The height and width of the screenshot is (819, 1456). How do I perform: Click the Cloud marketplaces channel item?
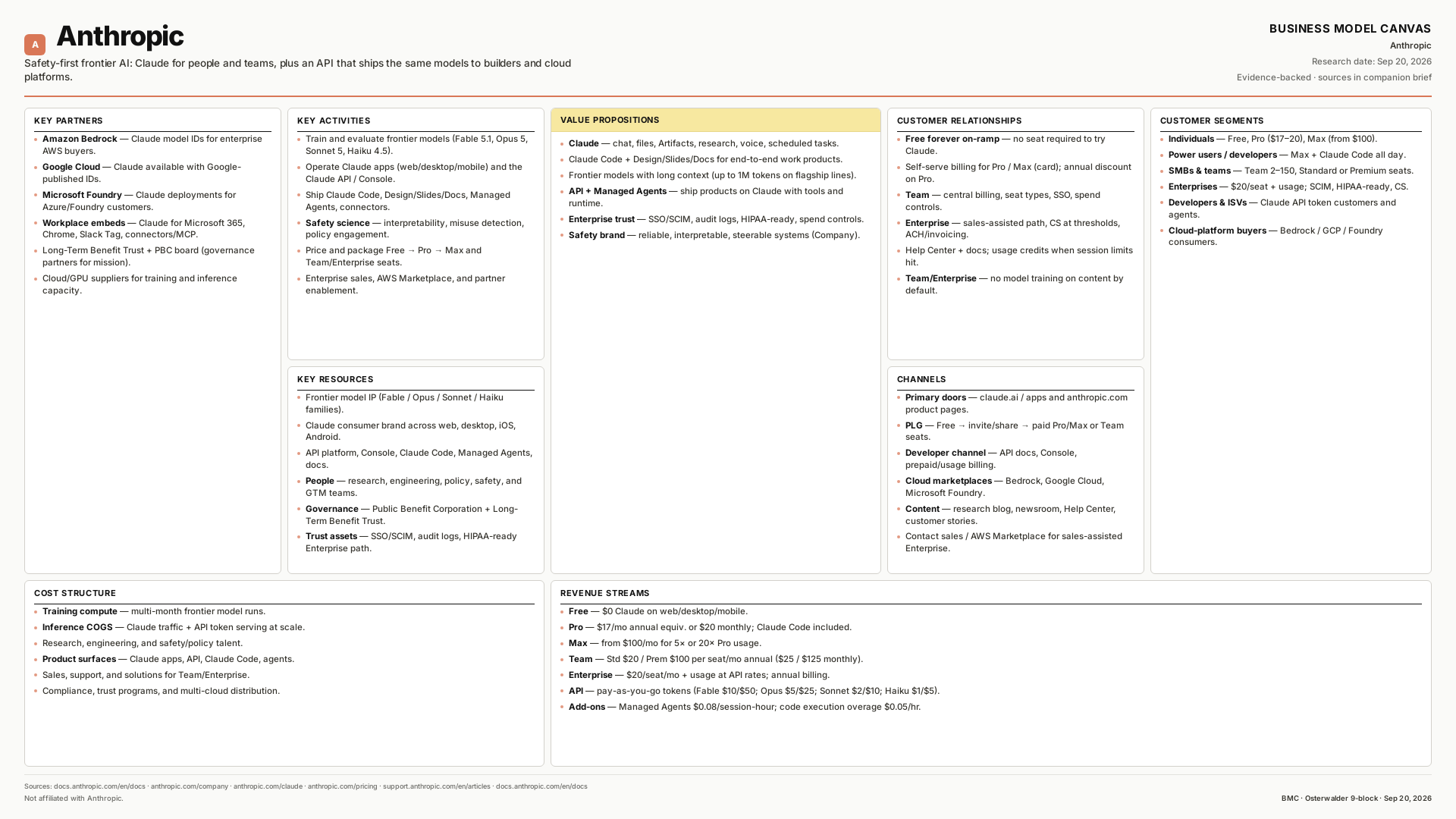coord(1015,487)
